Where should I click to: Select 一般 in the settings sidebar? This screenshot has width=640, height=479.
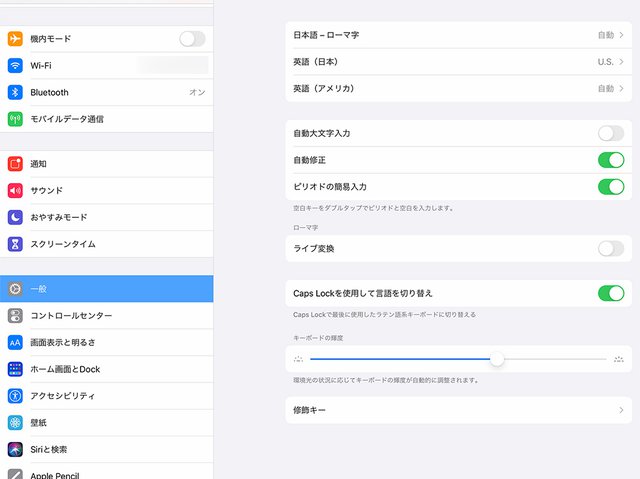(x=106, y=289)
